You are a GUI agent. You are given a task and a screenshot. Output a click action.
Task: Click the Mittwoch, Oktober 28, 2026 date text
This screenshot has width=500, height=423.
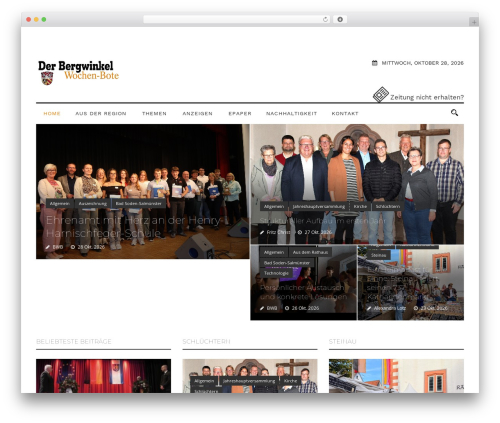(x=423, y=63)
